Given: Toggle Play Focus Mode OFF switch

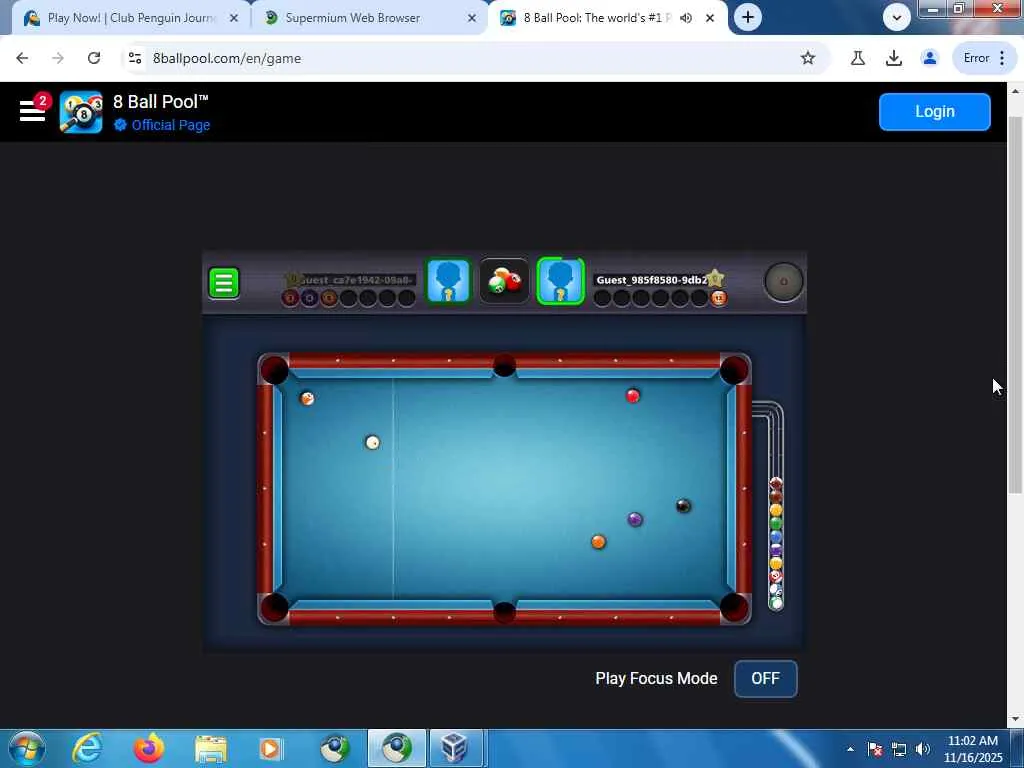Looking at the screenshot, I should [x=765, y=679].
